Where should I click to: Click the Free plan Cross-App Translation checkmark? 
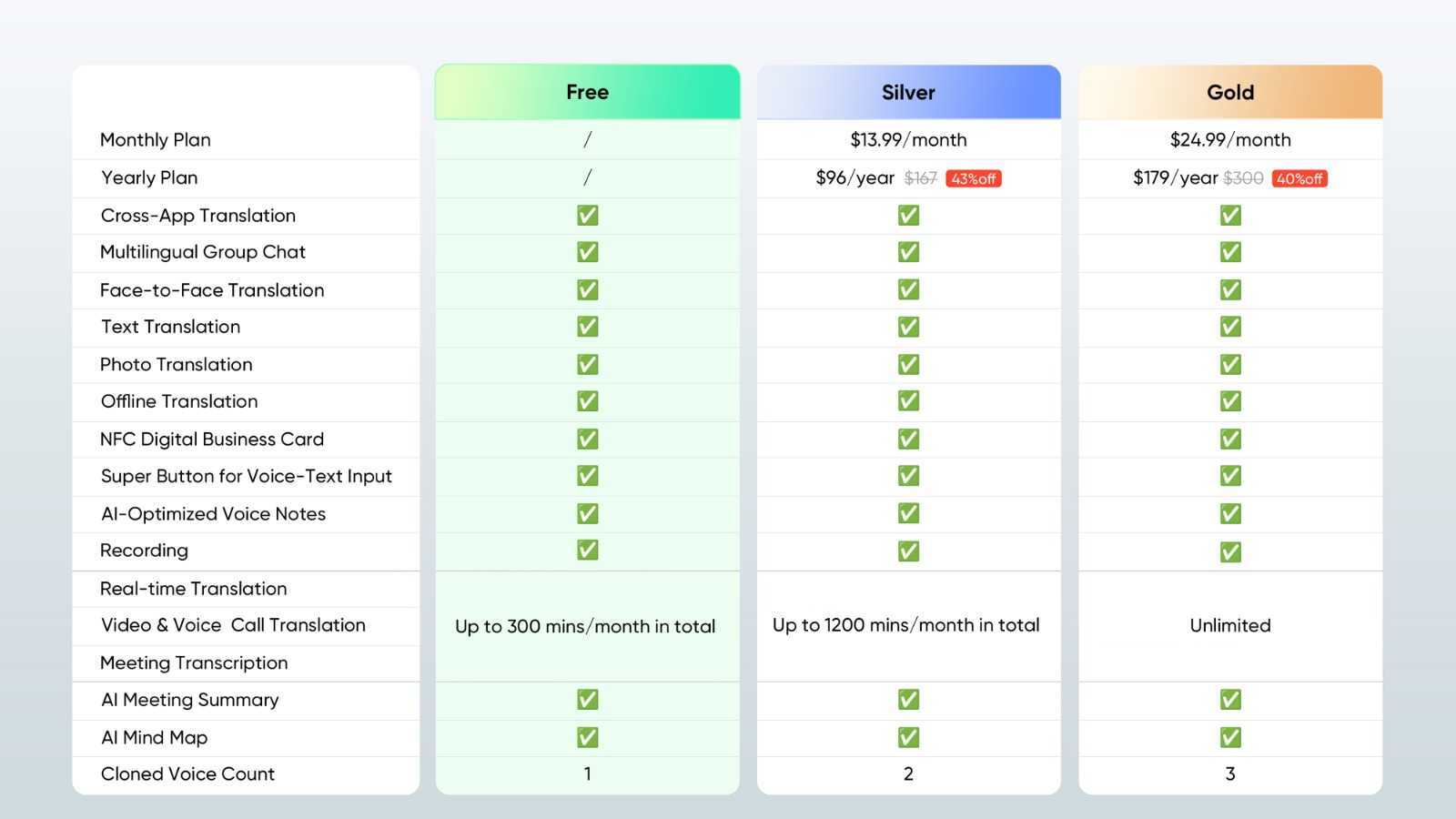(x=588, y=216)
